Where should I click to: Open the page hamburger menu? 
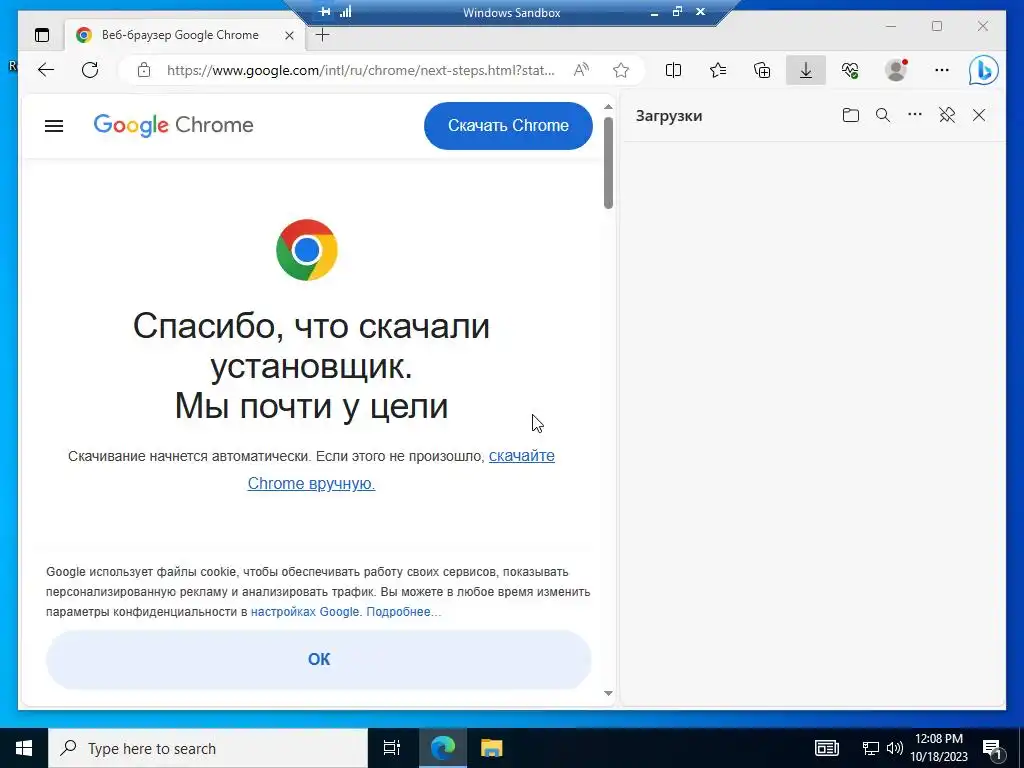click(x=54, y=125)
